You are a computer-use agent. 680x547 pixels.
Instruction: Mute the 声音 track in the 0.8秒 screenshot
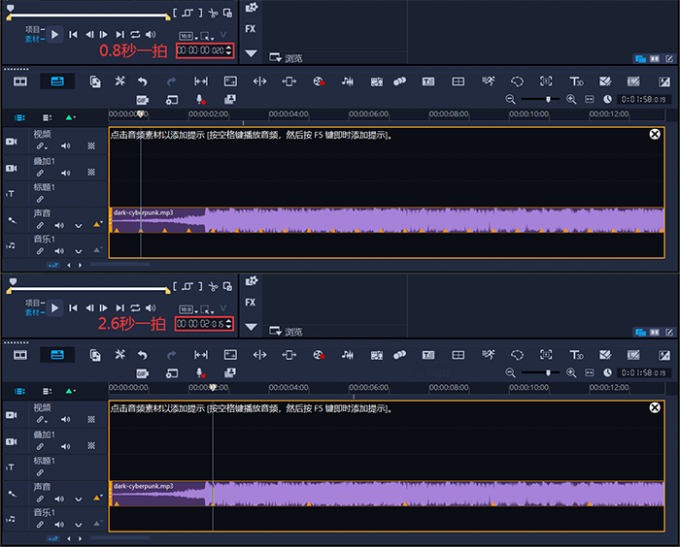click(59, 226)
